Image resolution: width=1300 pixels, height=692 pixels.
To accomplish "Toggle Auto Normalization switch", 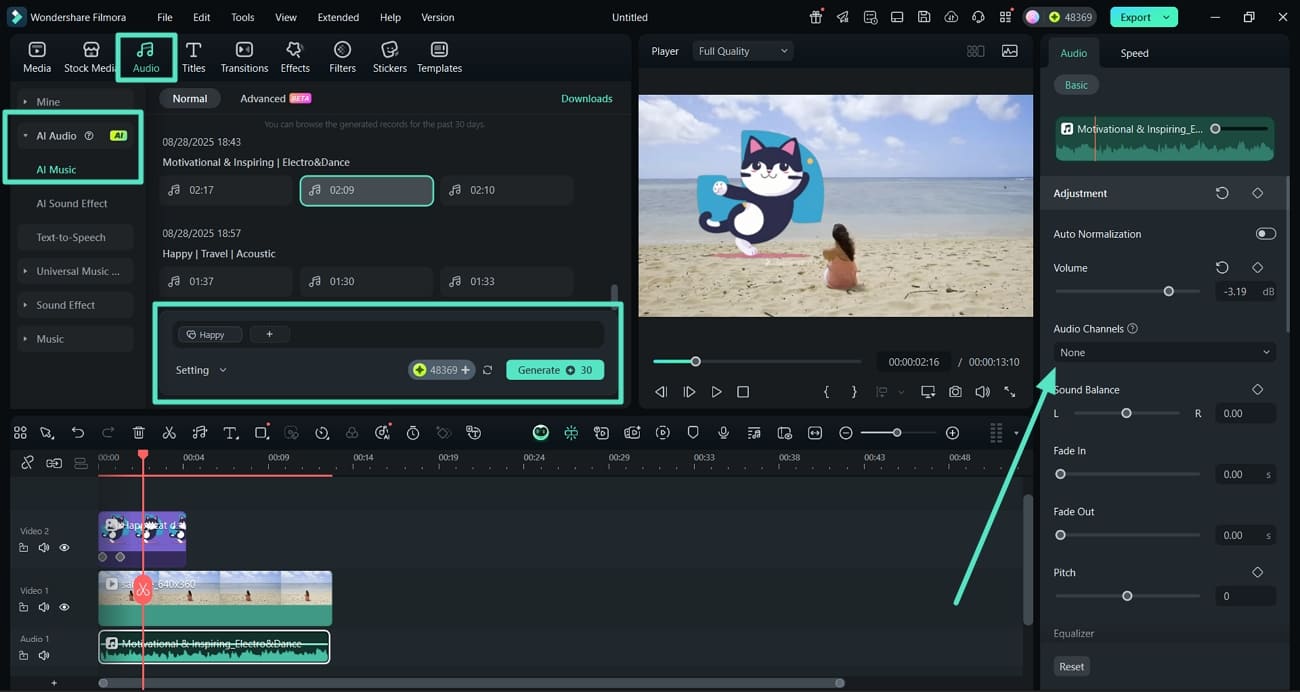I will tap(1265, 234).
